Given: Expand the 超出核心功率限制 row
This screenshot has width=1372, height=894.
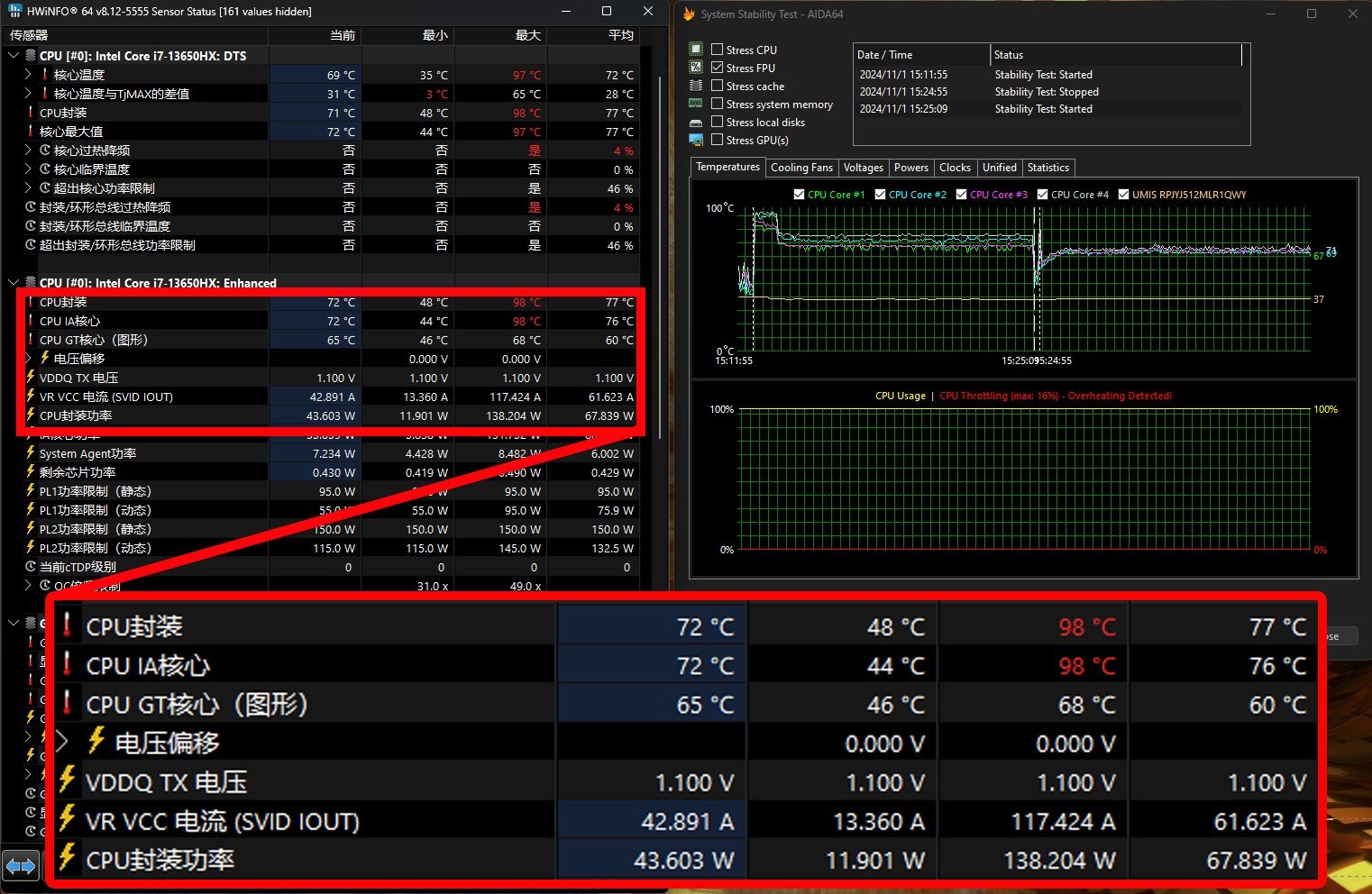Looking at the screenshot, I should (28, 188).
